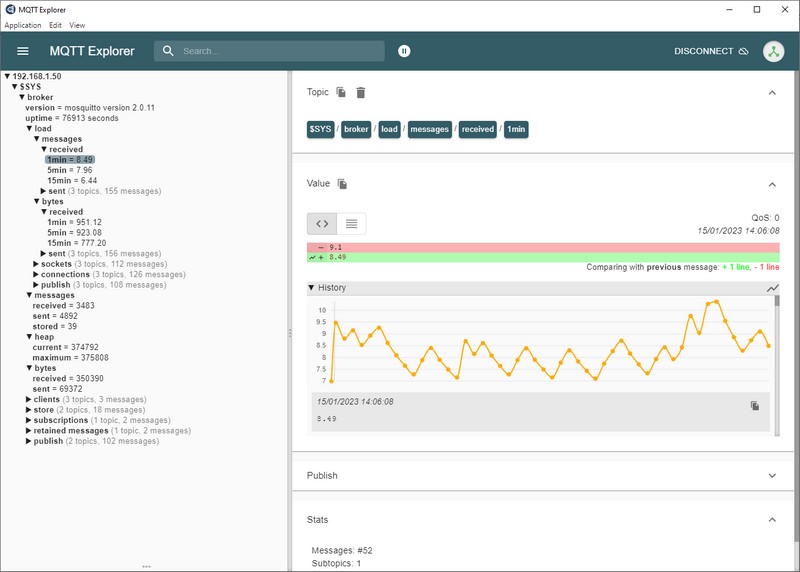Select the stored = 39 entry

pyautogui.click(x=55, y=327)
